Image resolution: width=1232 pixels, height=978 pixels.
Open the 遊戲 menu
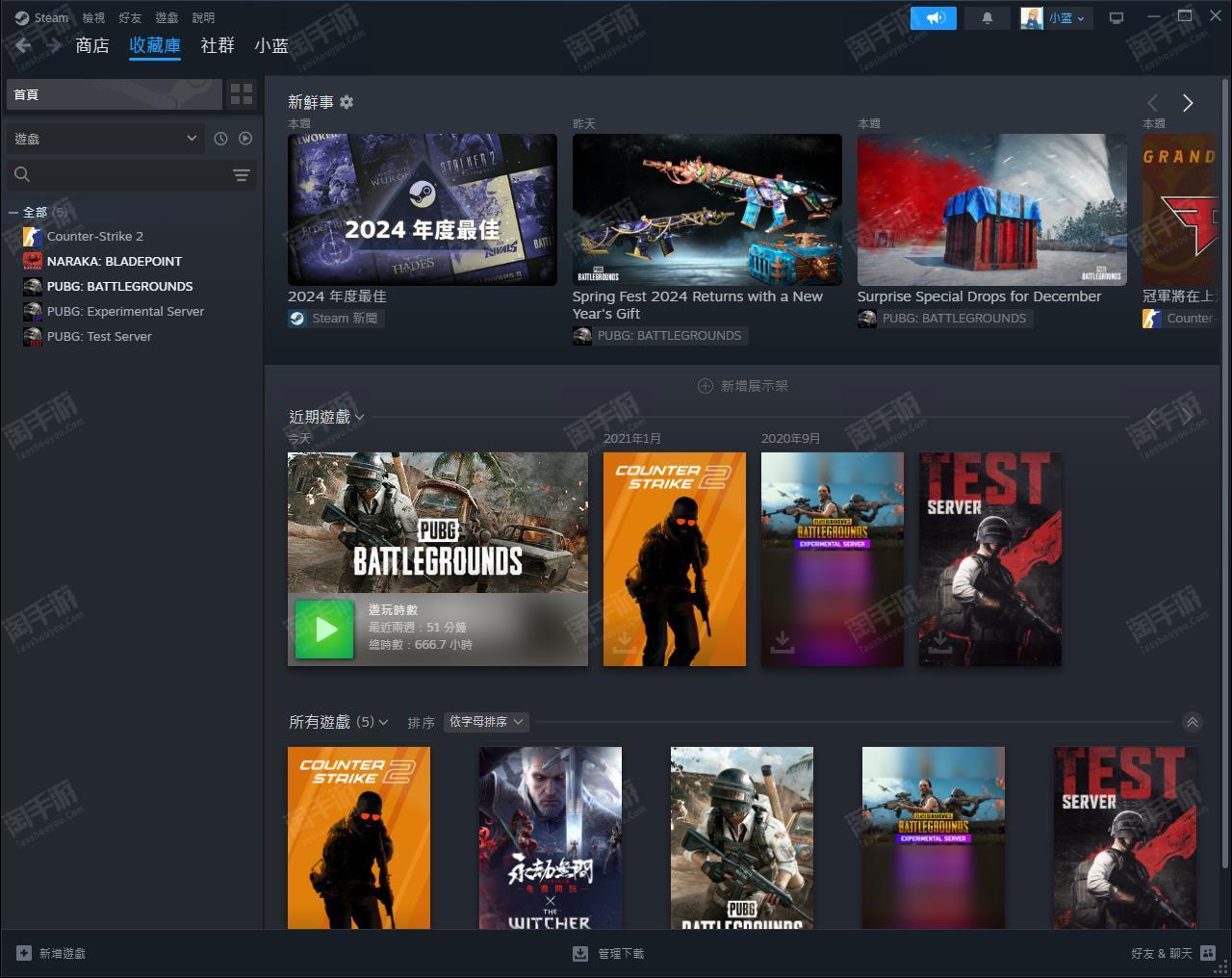(x=167, y=17)
